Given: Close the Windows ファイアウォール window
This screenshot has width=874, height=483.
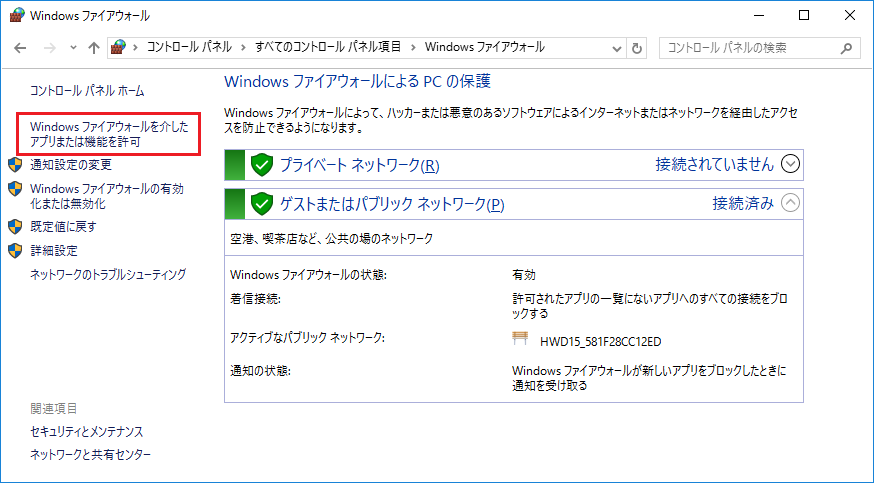Looking at the screenshot, I should (x=849, y=16).
